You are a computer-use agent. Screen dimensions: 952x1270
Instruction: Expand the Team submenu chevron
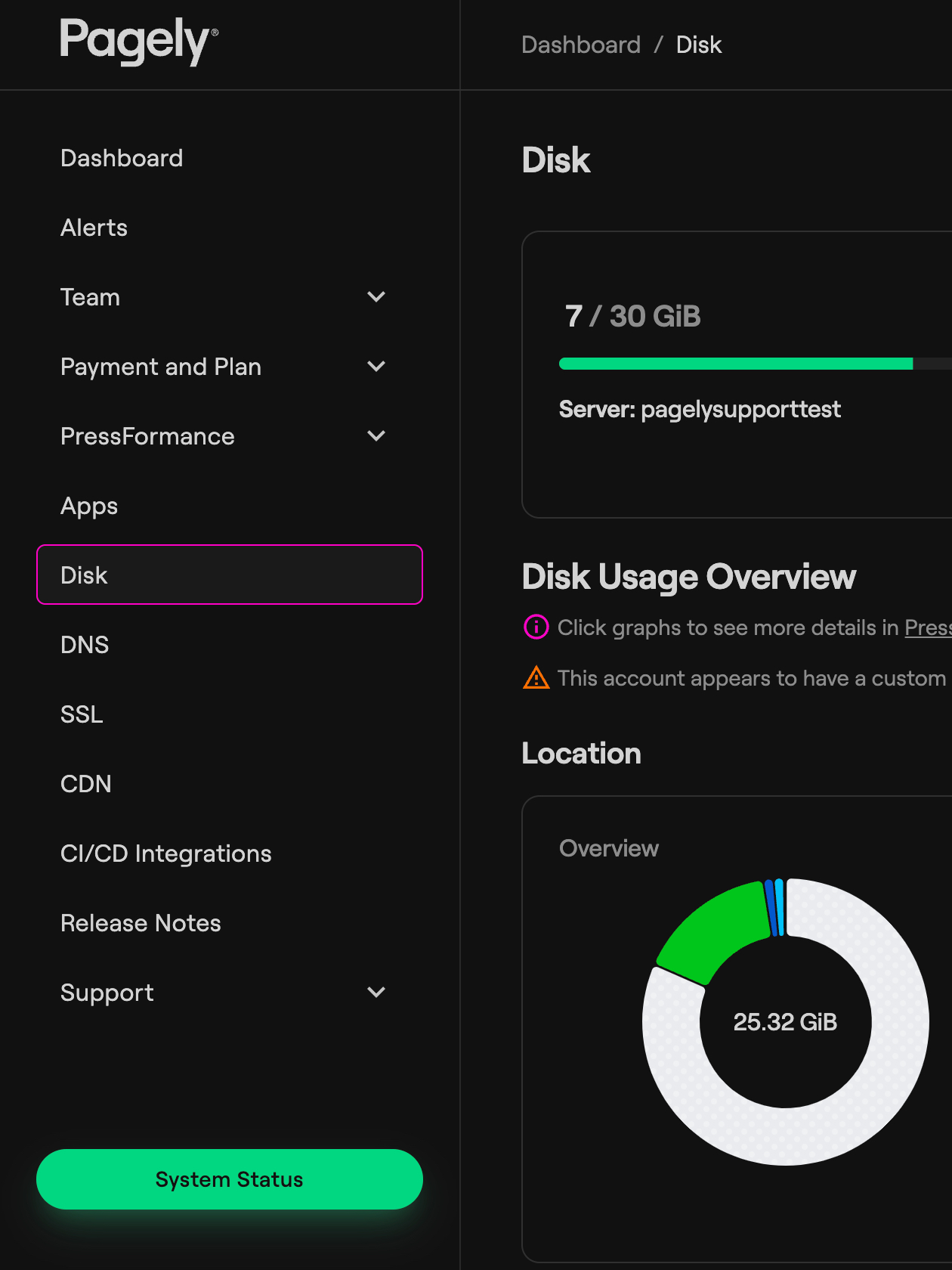point(376,297)
